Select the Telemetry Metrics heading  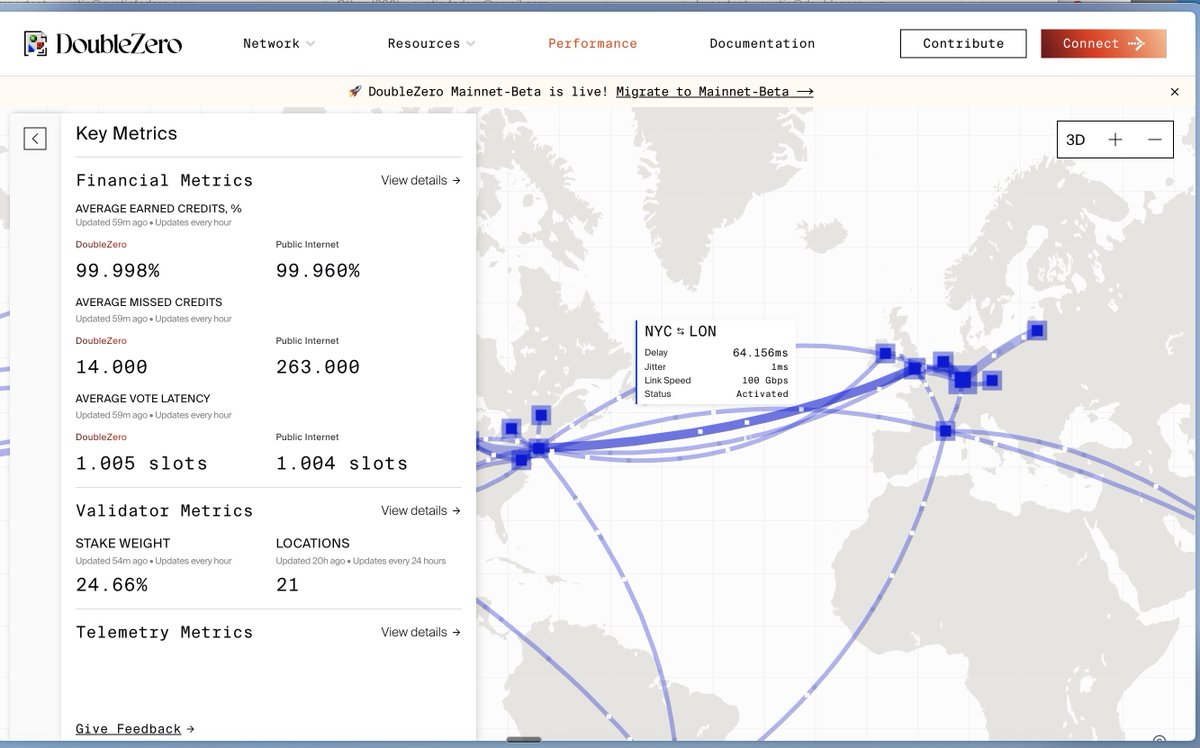(x=164, y=633)
